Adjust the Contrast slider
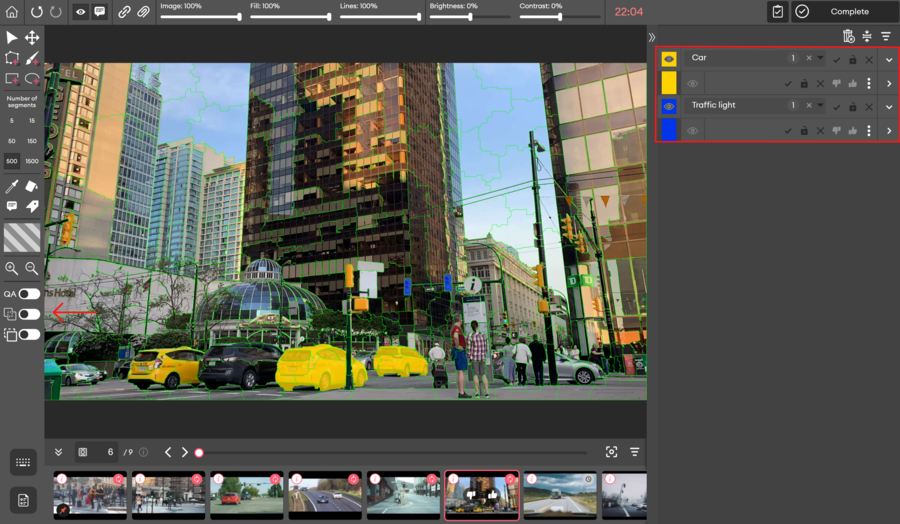The image size is (900, 524). pos(560,17)
